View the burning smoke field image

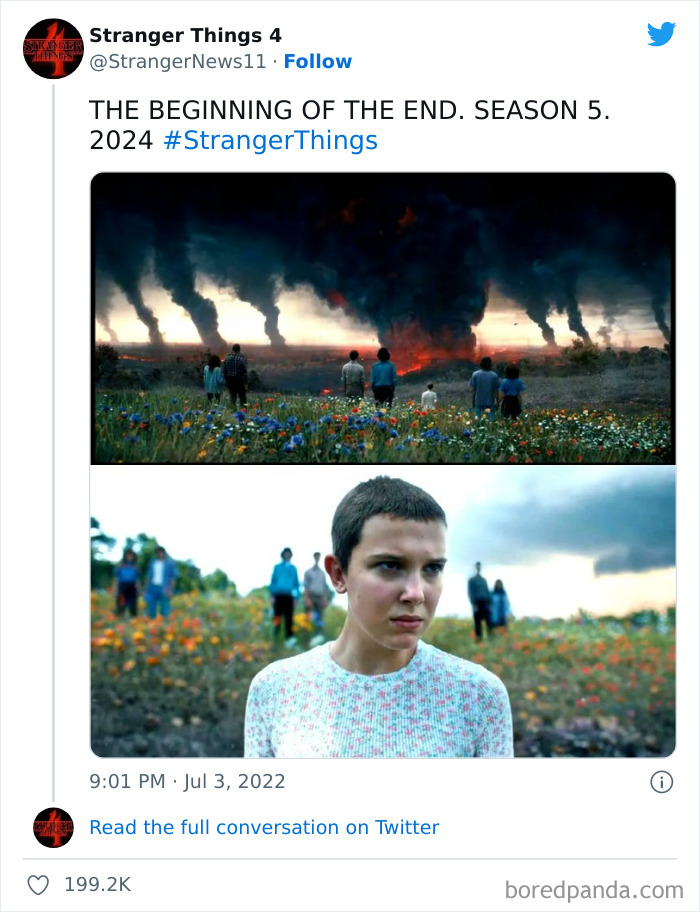click(383, 318)
